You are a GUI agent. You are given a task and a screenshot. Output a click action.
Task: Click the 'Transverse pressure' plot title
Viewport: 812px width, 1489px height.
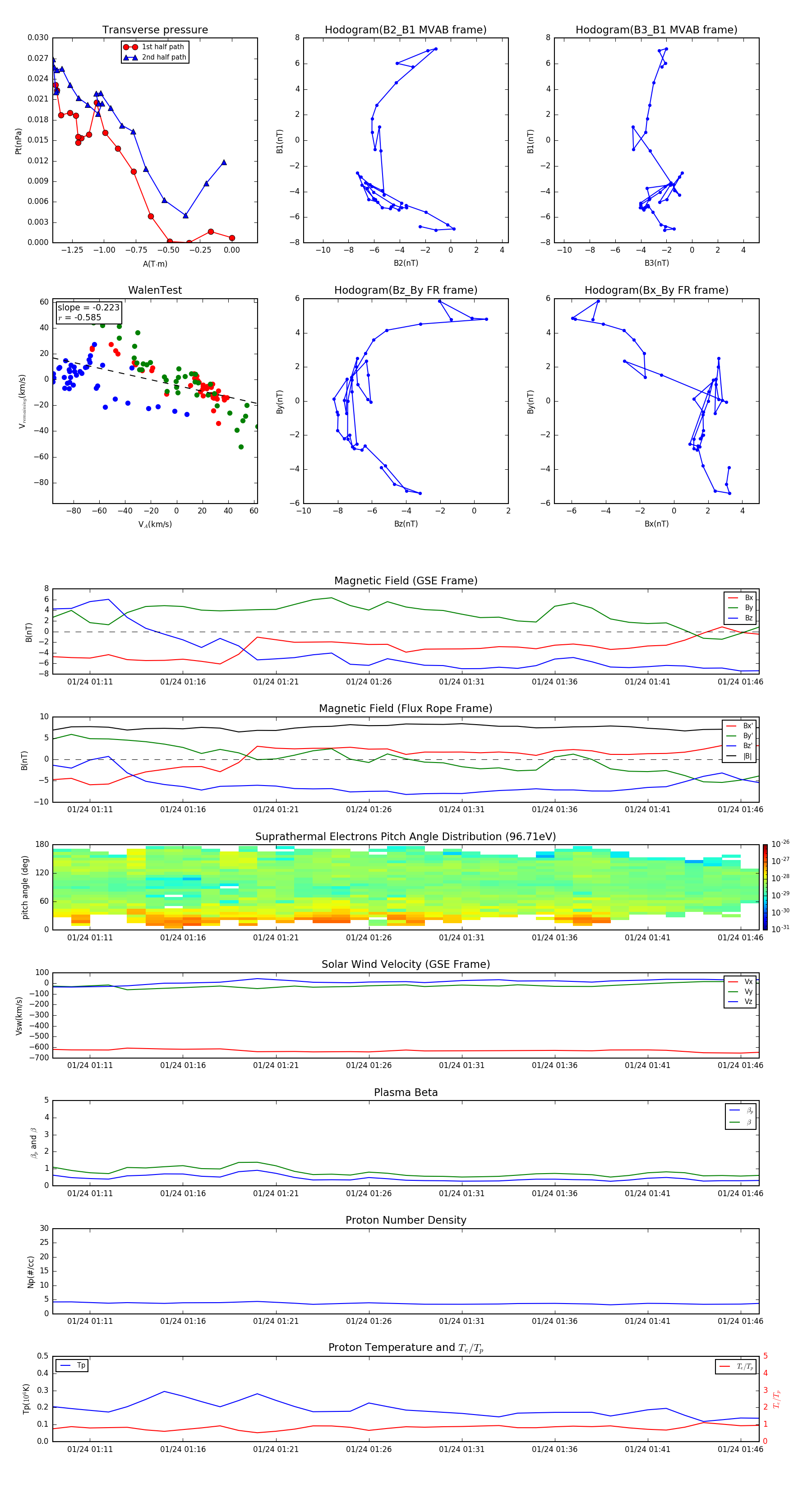155,30
